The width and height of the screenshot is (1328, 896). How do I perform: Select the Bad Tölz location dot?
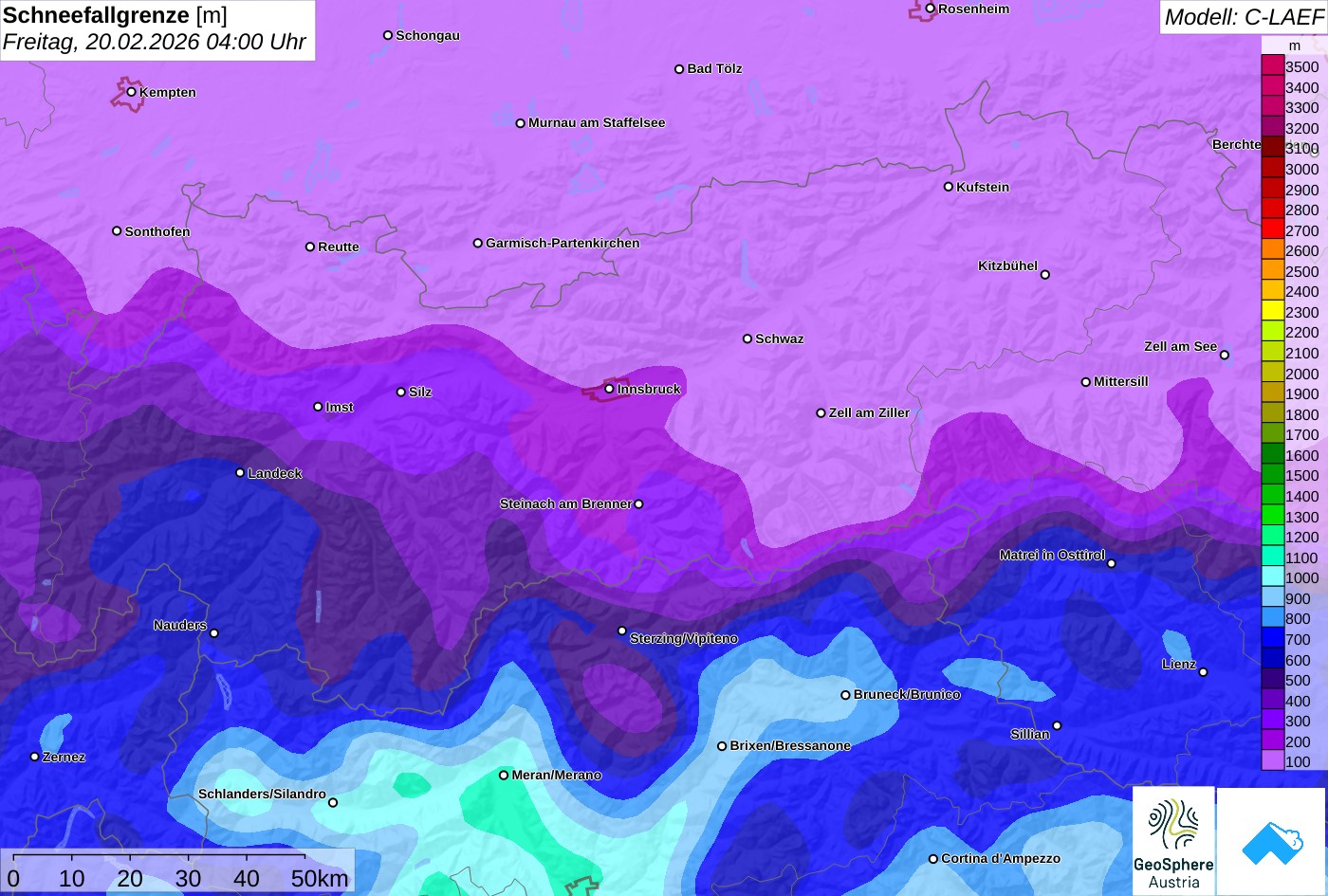(679, 69)
